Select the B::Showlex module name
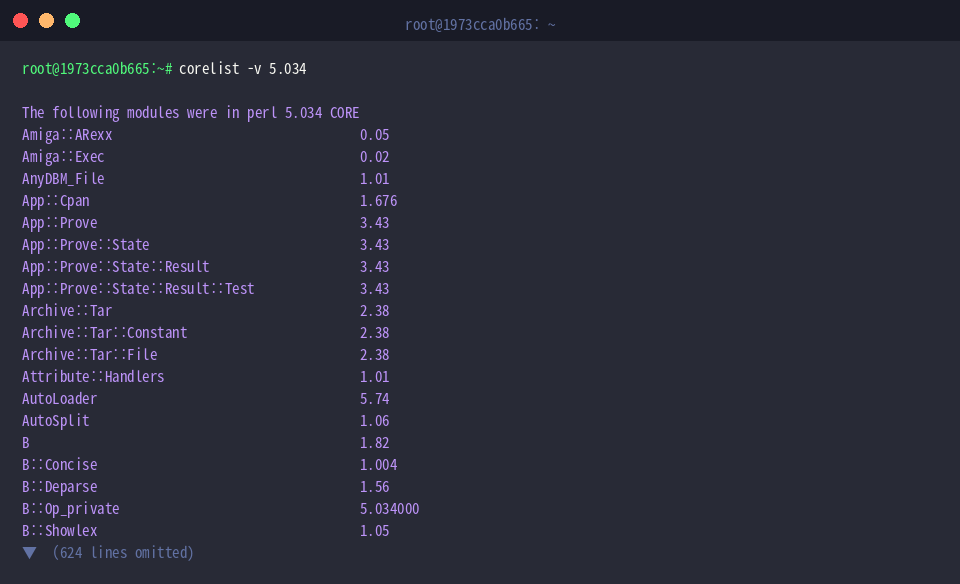The image size is (960, 584). click(59, 531)
